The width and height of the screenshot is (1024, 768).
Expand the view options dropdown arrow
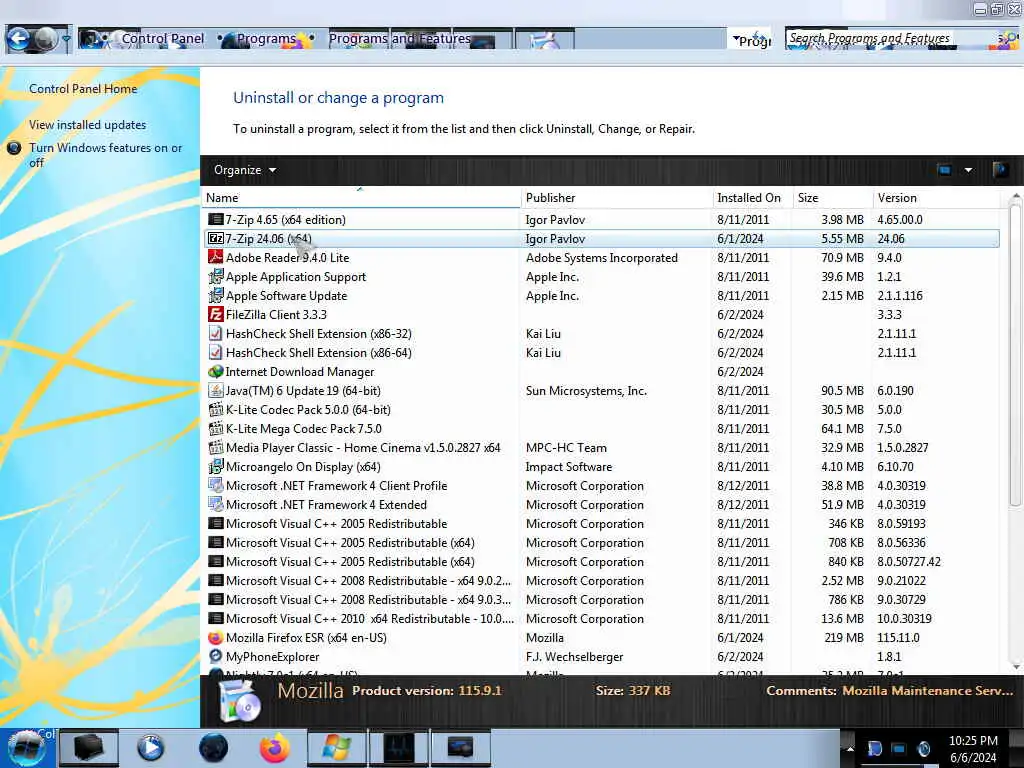[x=968, y=170]
